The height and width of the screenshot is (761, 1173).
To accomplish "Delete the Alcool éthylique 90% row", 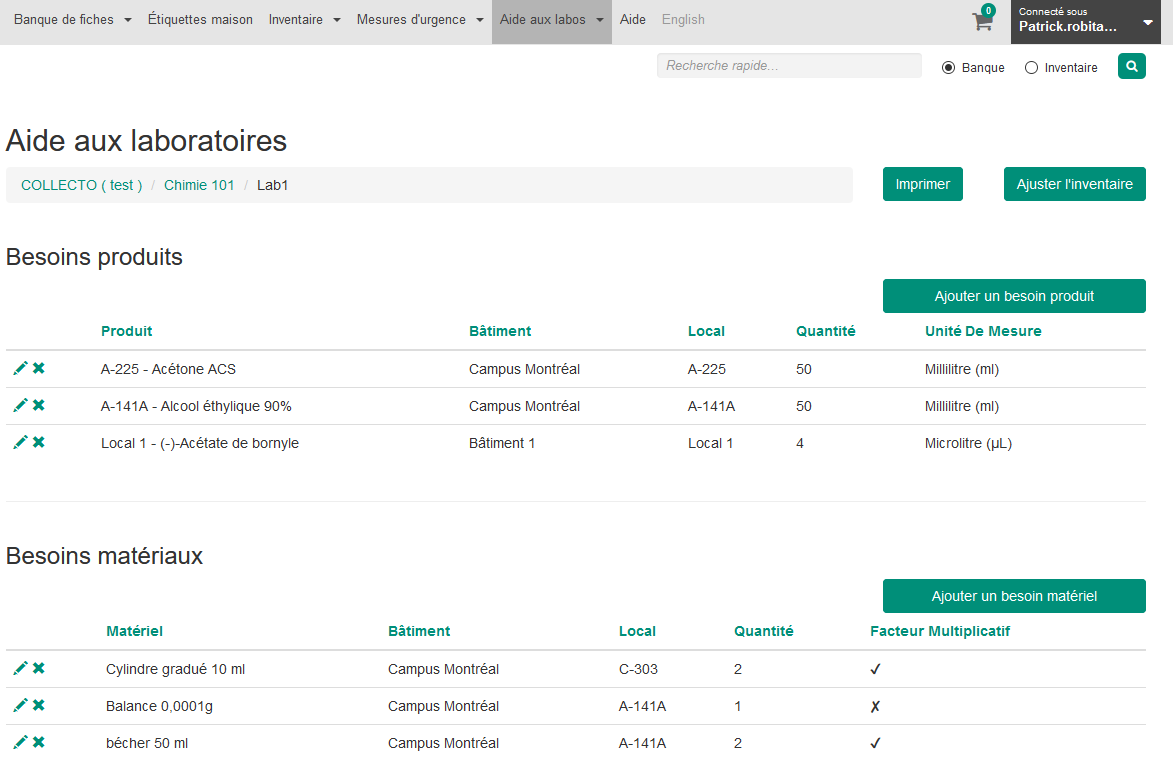I will 39,406.
